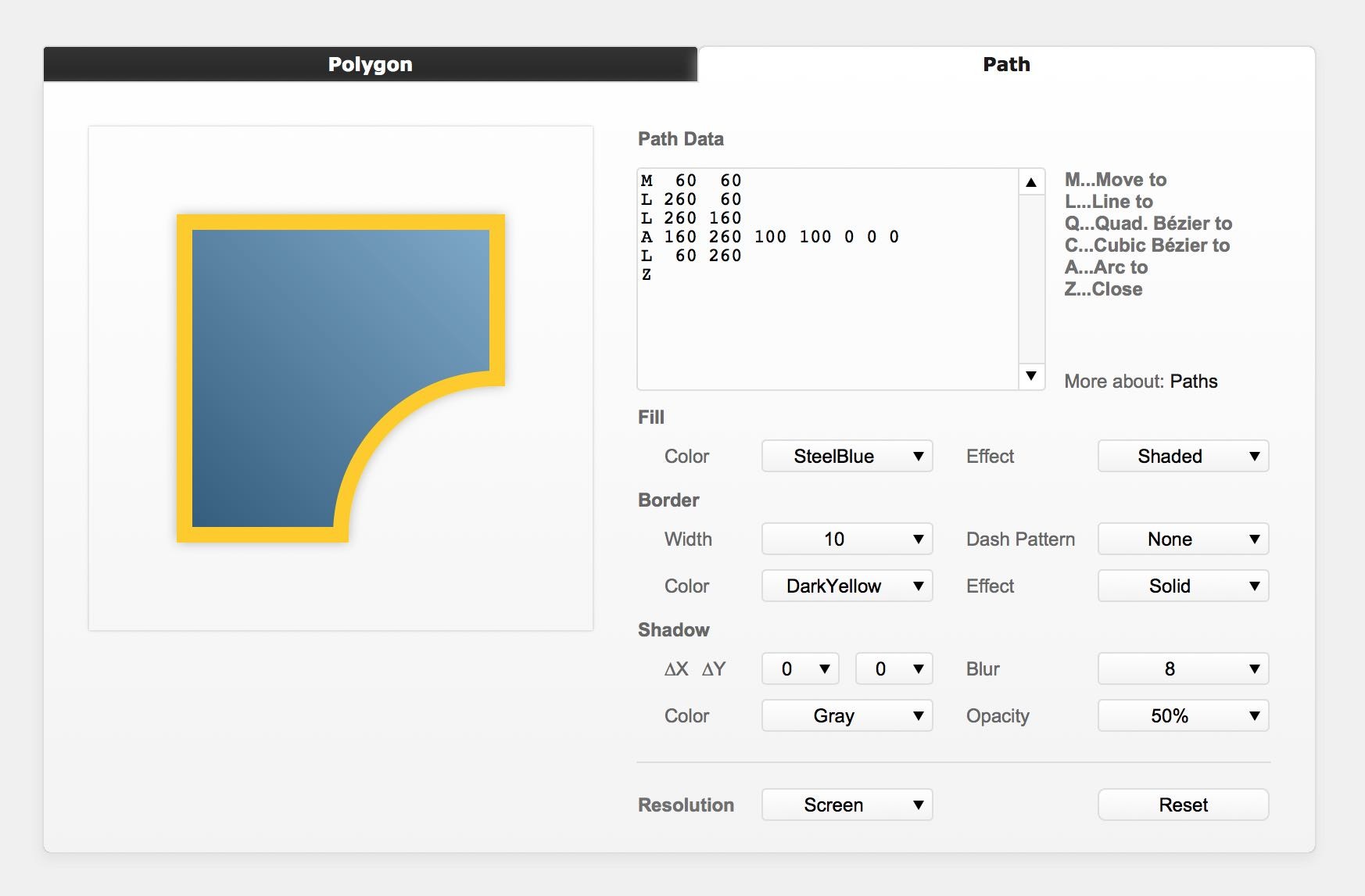Switch to the Polygon tab
1365x896 pixels.
370,64
